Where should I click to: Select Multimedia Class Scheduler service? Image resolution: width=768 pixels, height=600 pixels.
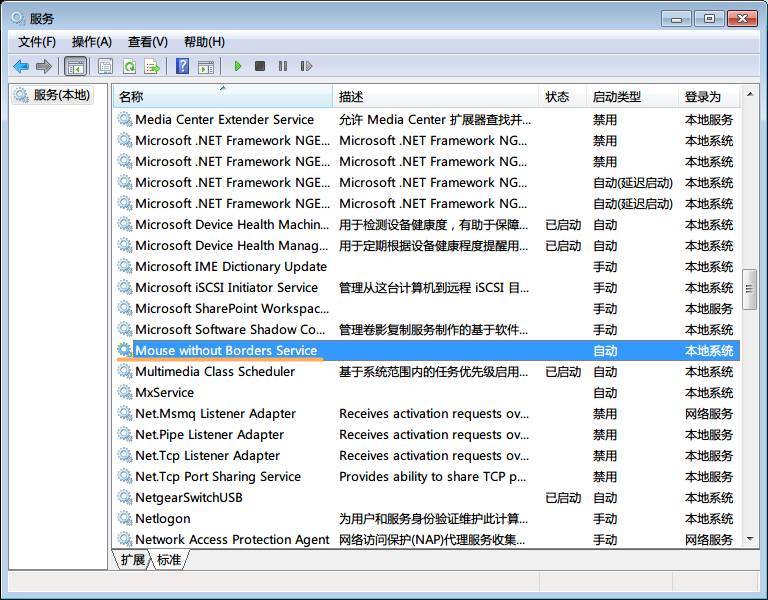coord(428,371)
